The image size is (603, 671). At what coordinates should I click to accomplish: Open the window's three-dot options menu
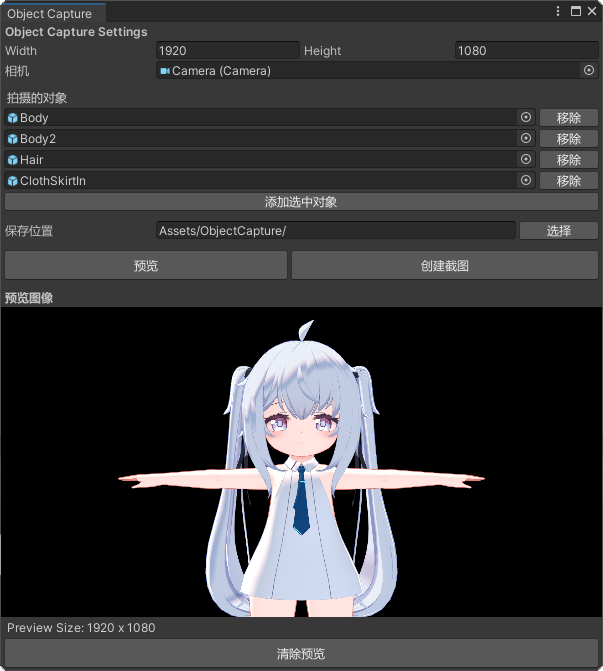(558, 11)
